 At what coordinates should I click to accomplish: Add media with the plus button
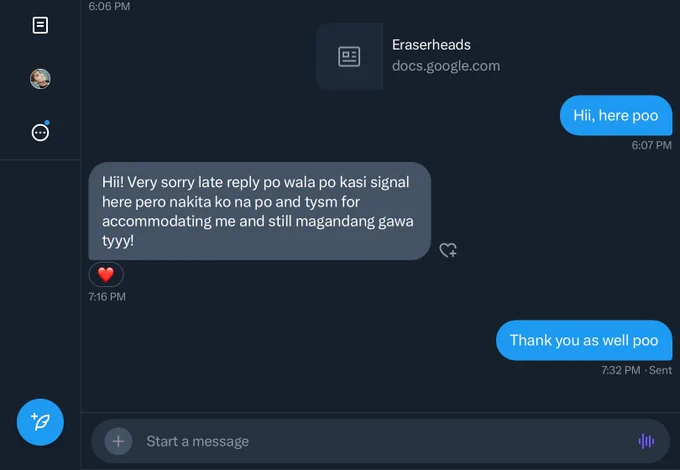click(x=118, y=441)
